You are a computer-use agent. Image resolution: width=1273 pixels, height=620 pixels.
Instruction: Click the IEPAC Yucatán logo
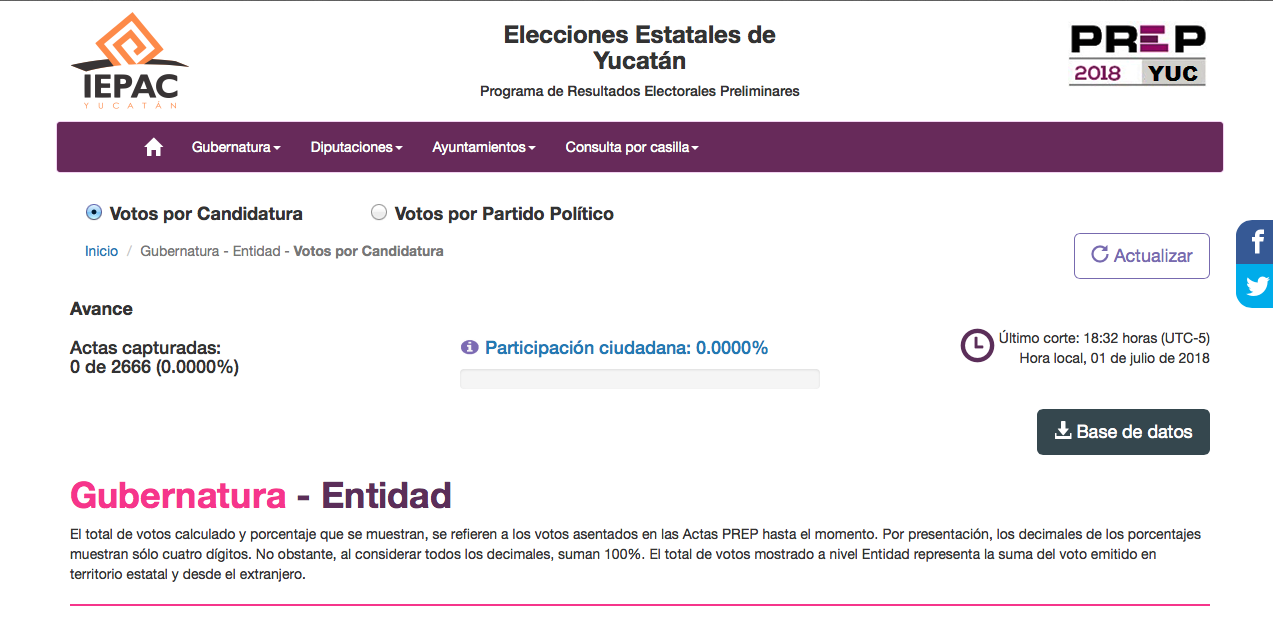pos(129,62)
